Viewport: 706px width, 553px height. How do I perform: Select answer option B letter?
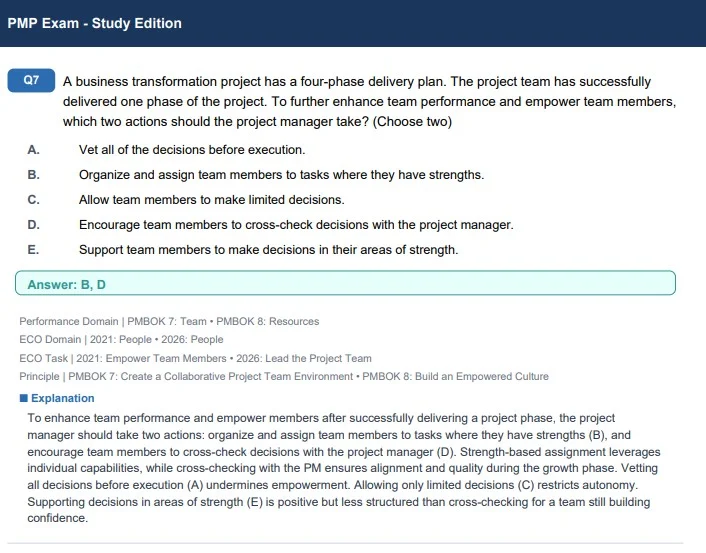point(33,175)
